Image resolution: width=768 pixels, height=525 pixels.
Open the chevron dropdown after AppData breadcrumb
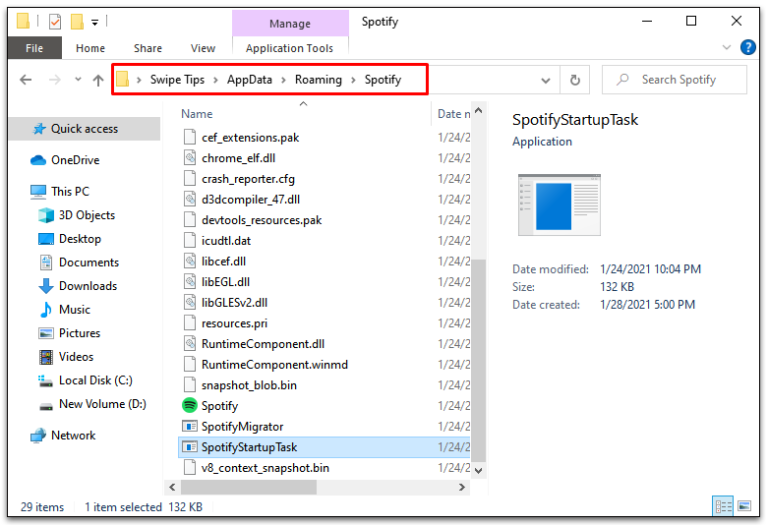(x=284, y=80)
